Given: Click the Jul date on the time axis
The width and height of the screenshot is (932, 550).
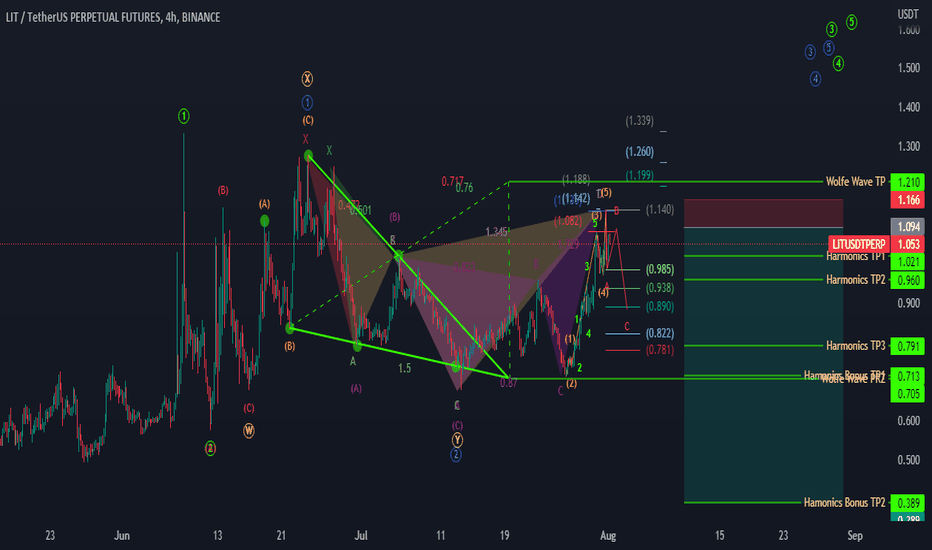Looking at the screenshot, I should (361, 536).
